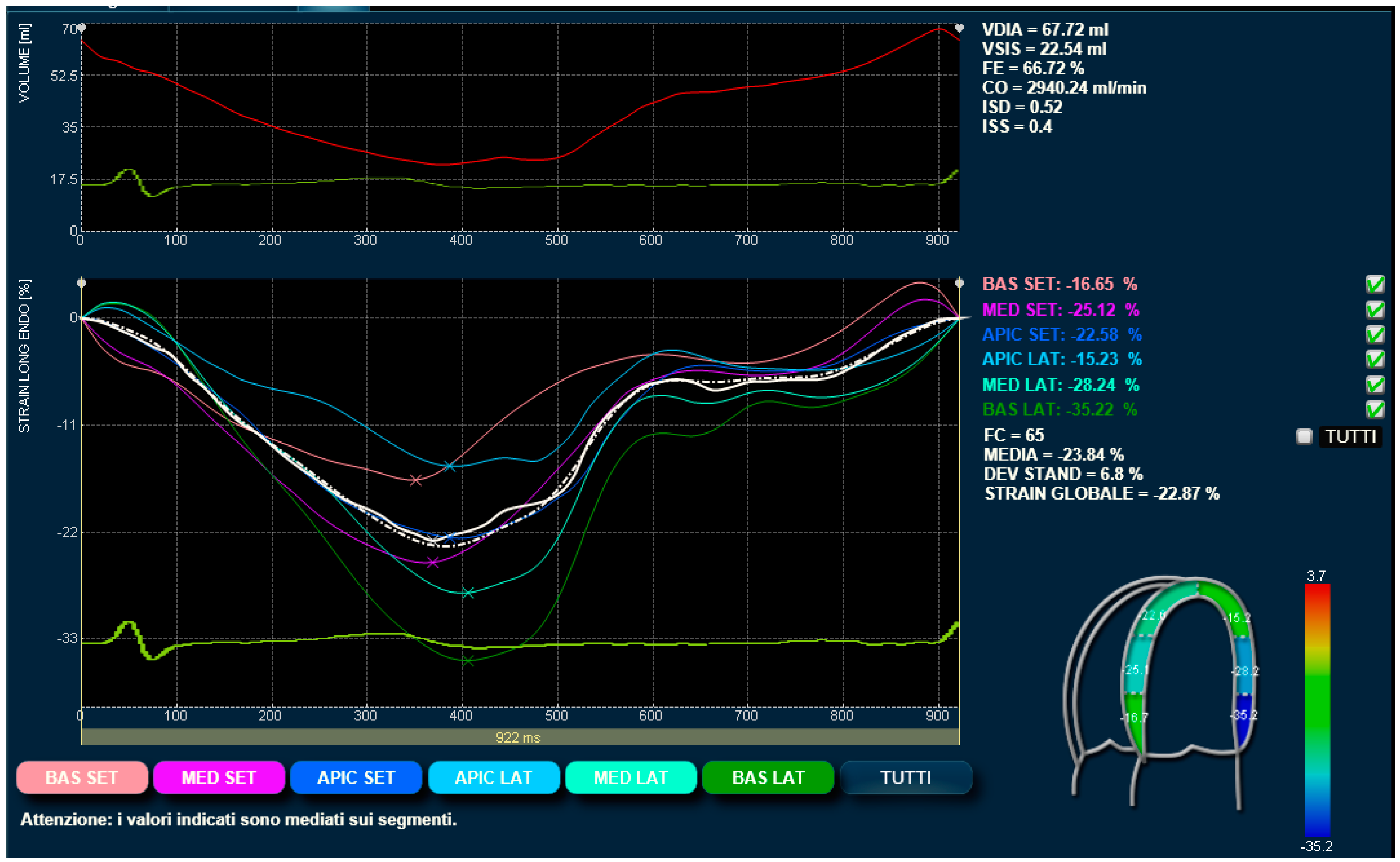Select the left marker on strain graph
The width and height of the screenshot is (1400, 862).
(81, 283)
